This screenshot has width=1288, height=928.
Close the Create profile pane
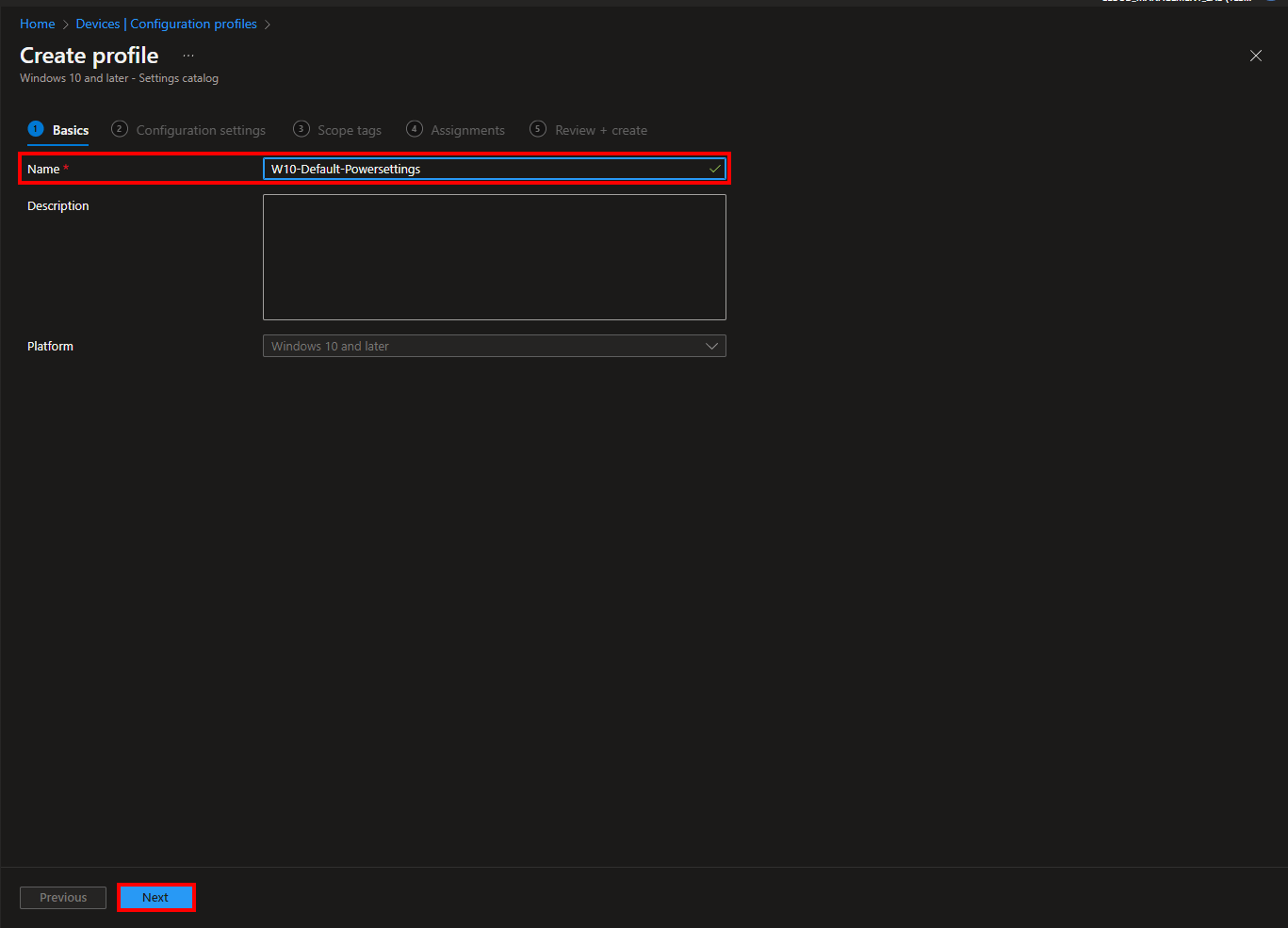1255,56
